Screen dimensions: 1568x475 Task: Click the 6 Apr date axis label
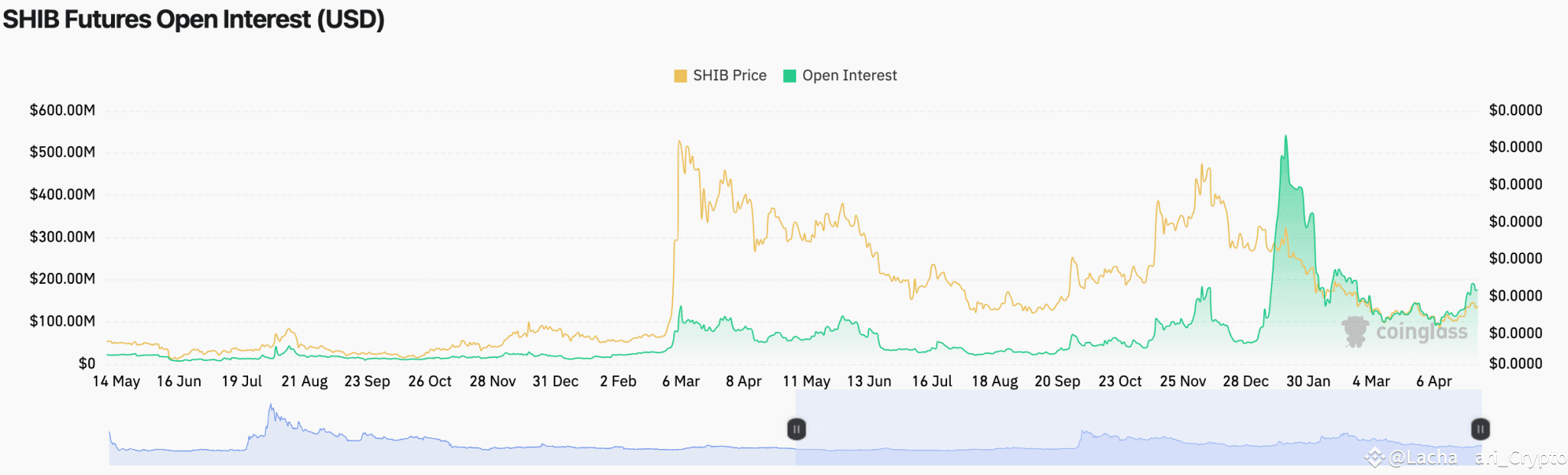click(x=1434, y=381)
